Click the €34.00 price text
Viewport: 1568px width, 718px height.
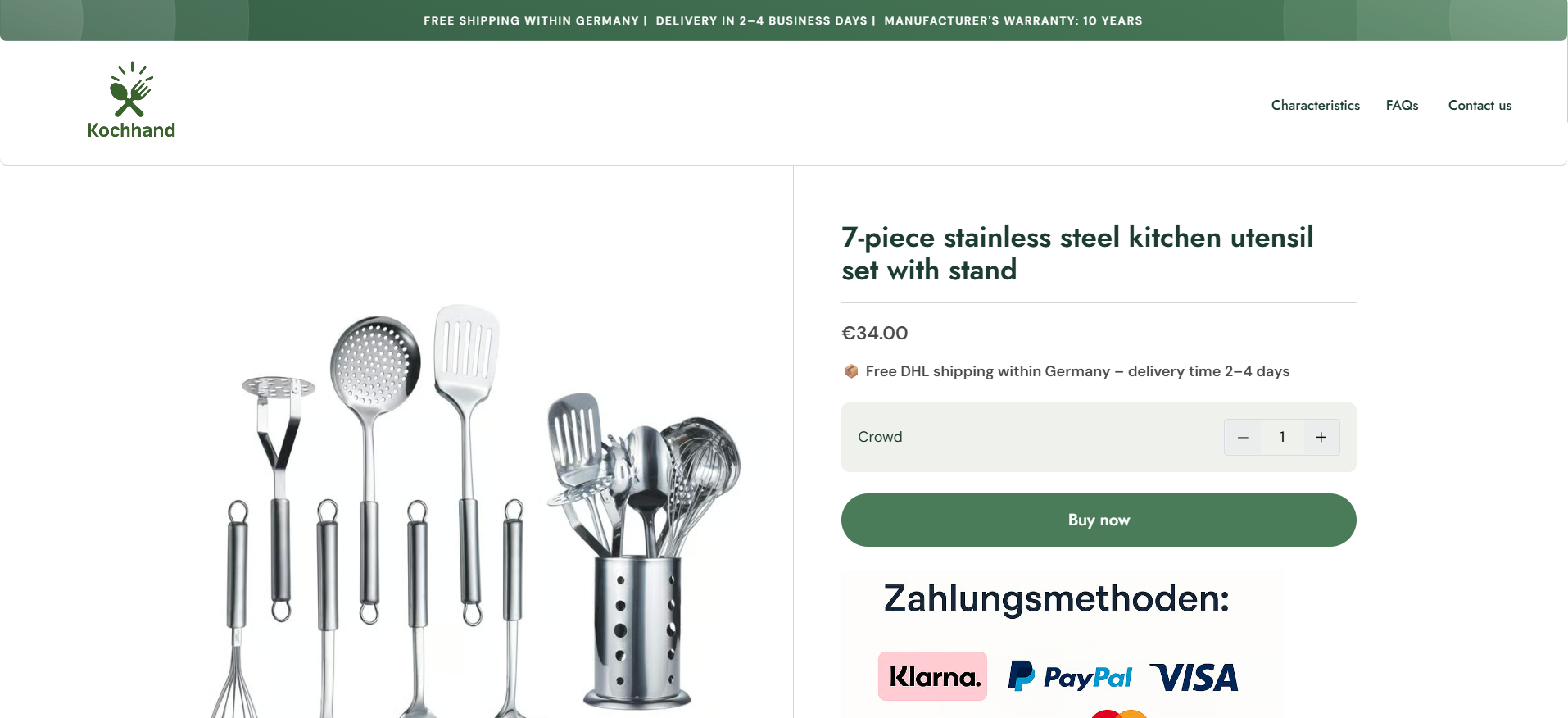click(874, 333)
